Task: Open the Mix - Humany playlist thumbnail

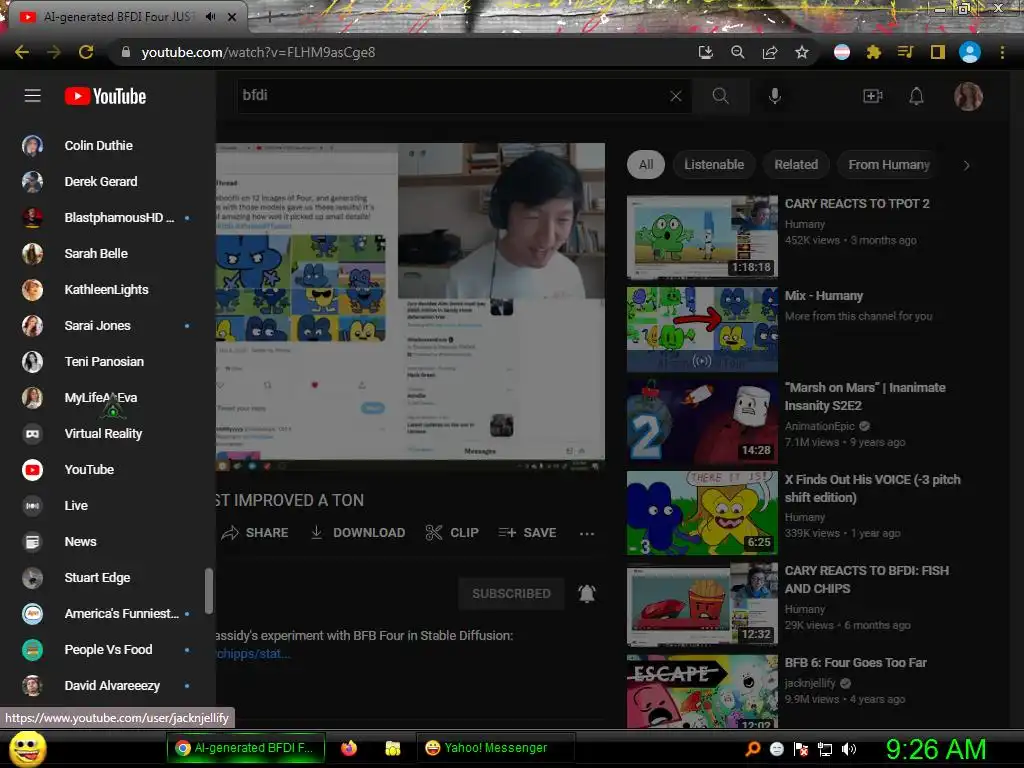Action: 702,329
